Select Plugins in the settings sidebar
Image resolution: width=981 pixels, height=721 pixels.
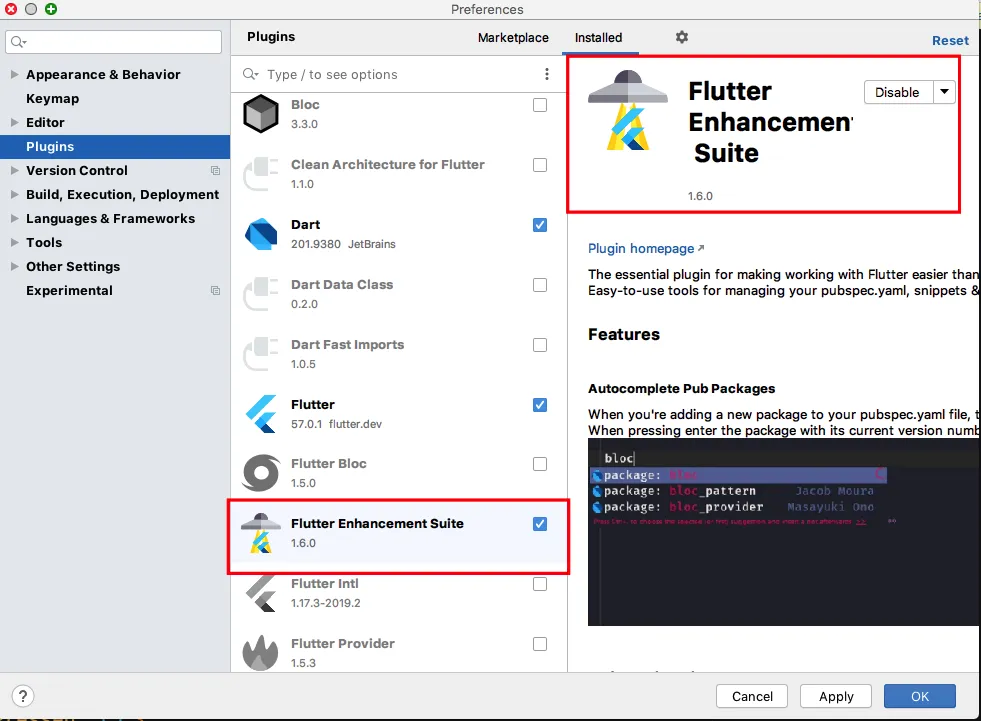(x=115, y=146)
